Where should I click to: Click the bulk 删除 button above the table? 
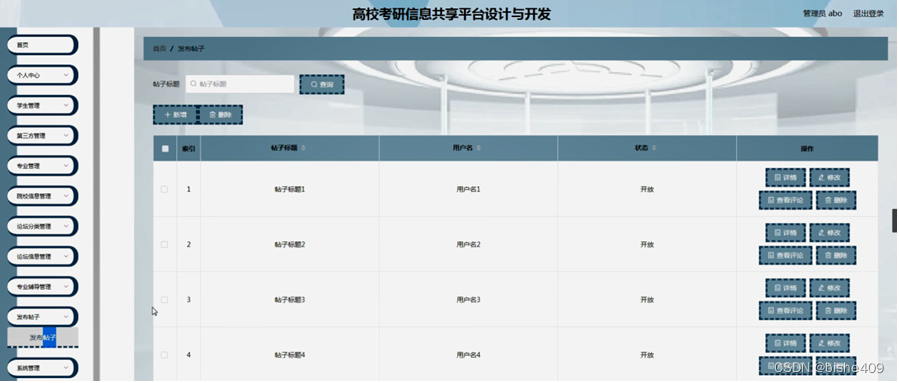point(220,115)
